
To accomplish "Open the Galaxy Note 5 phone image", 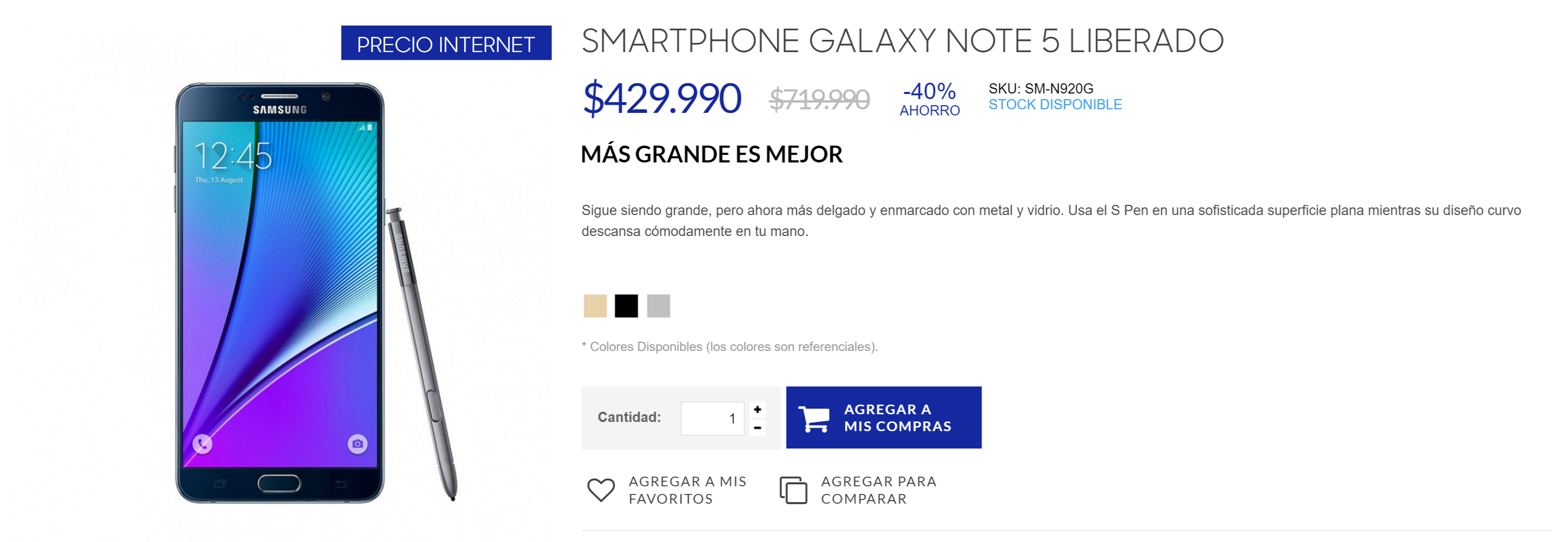I will coord(280,292).
